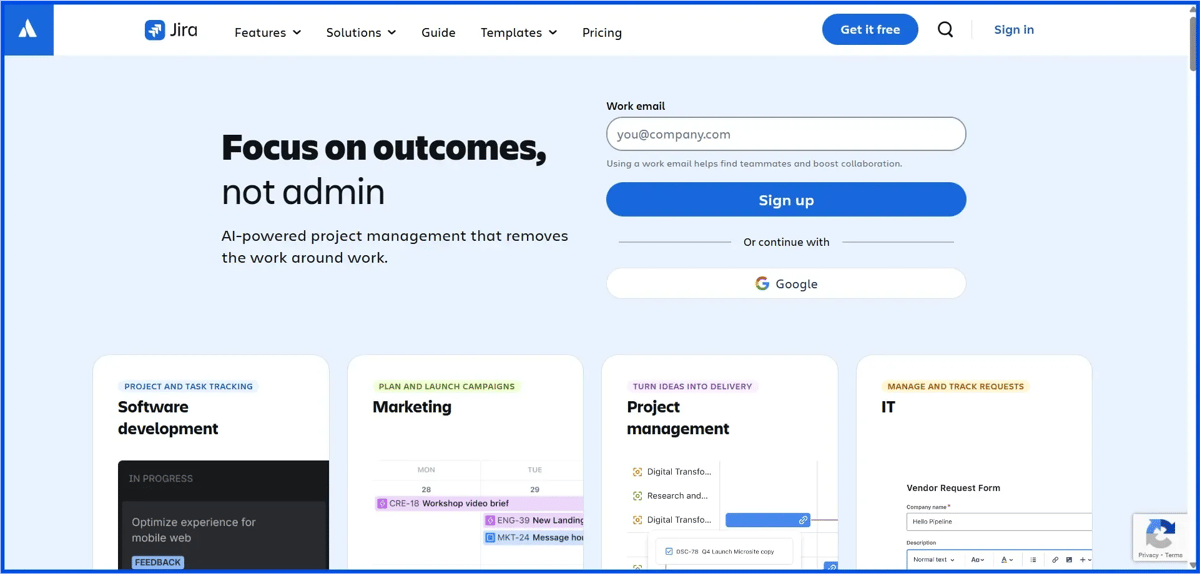Expand the Templates menu
This screenshot has width=1200, height=574.
click(x=519, y=32)
